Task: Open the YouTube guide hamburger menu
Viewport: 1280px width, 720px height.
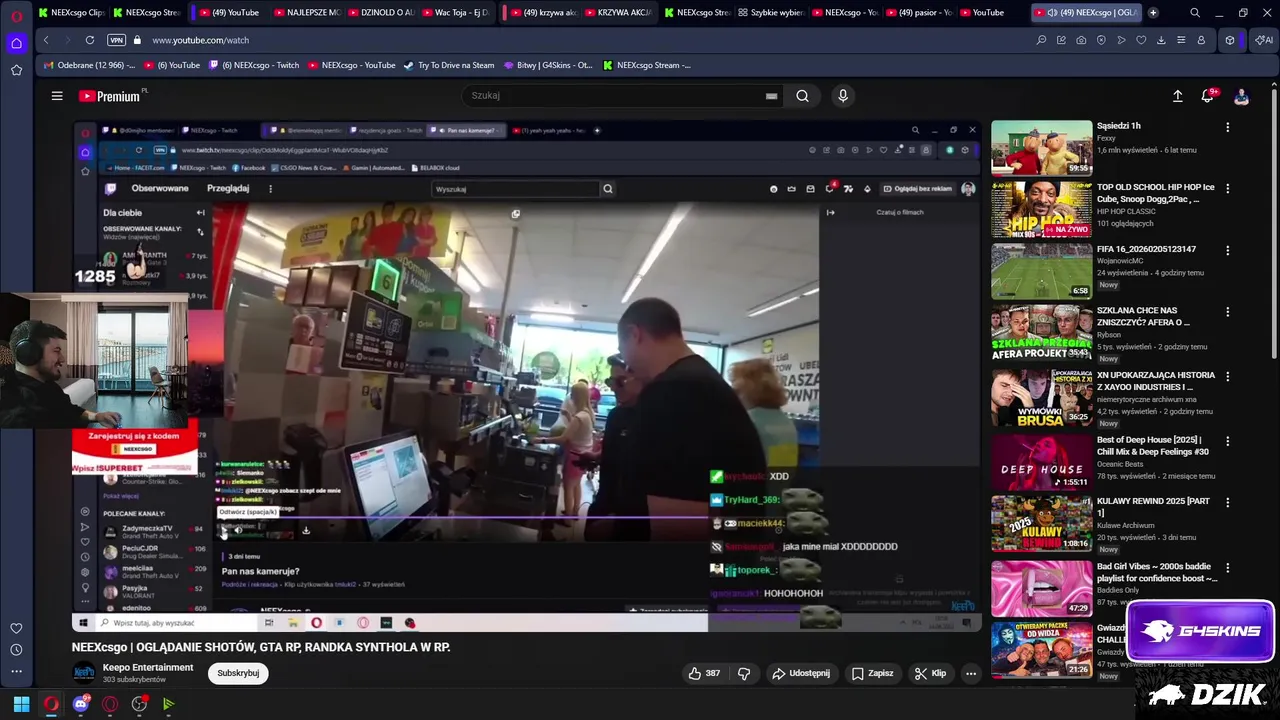Action: pyautogui.click(x=57, y=96)
